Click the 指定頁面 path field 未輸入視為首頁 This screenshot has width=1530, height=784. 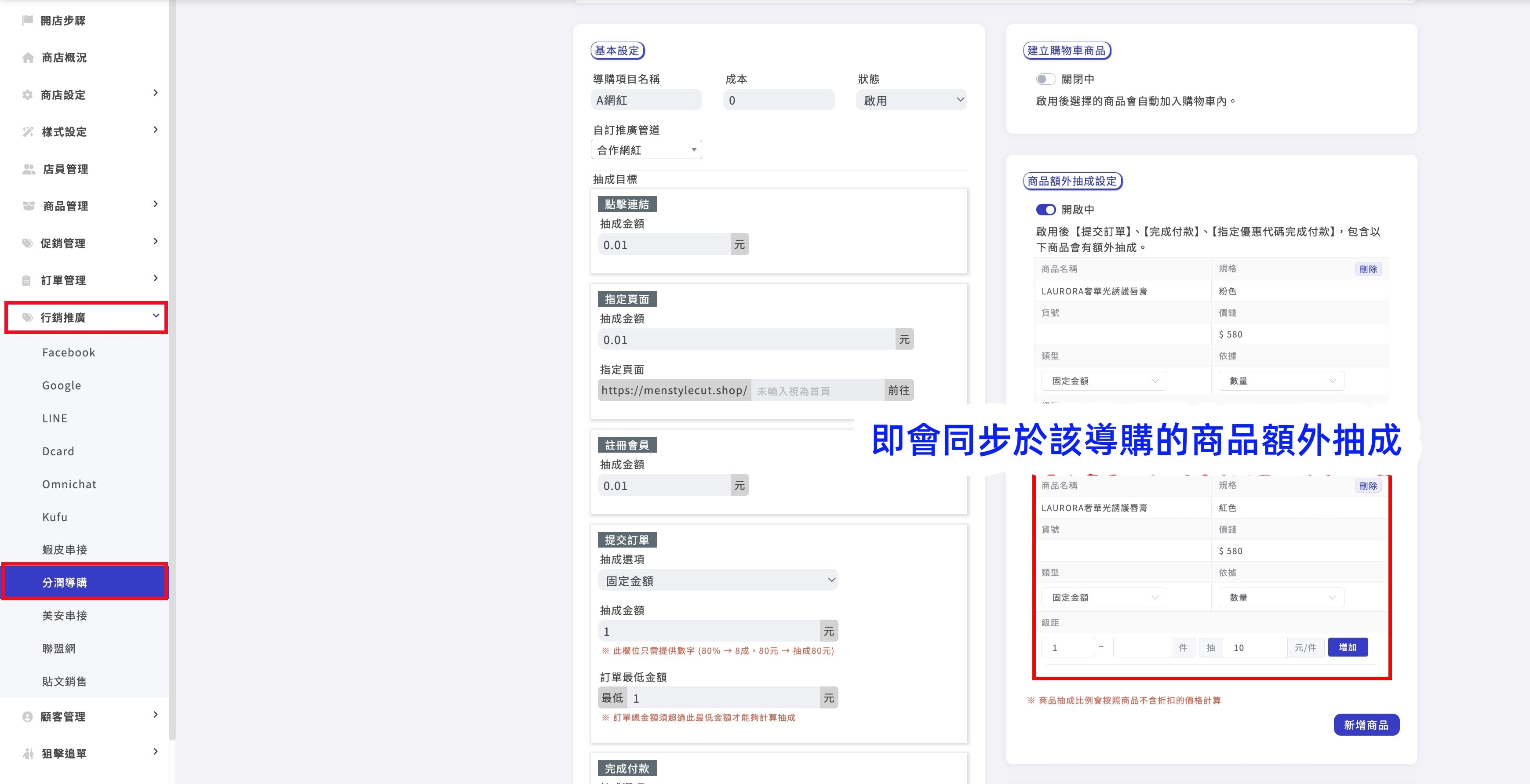coord(817,391)
